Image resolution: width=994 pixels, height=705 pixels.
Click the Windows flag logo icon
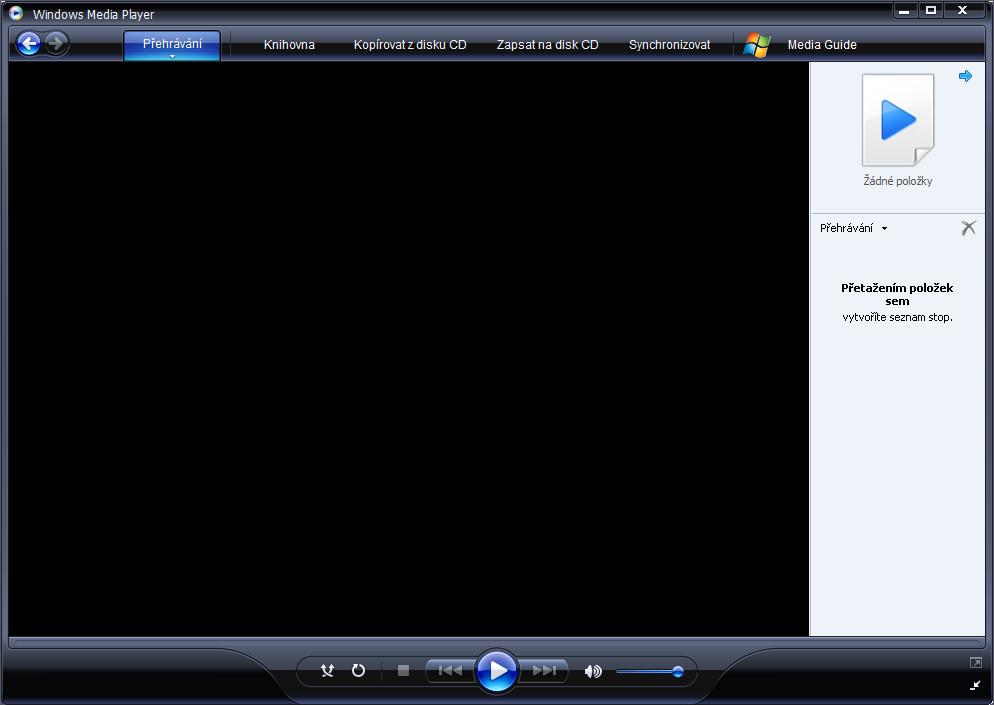(x=756, y=45)
